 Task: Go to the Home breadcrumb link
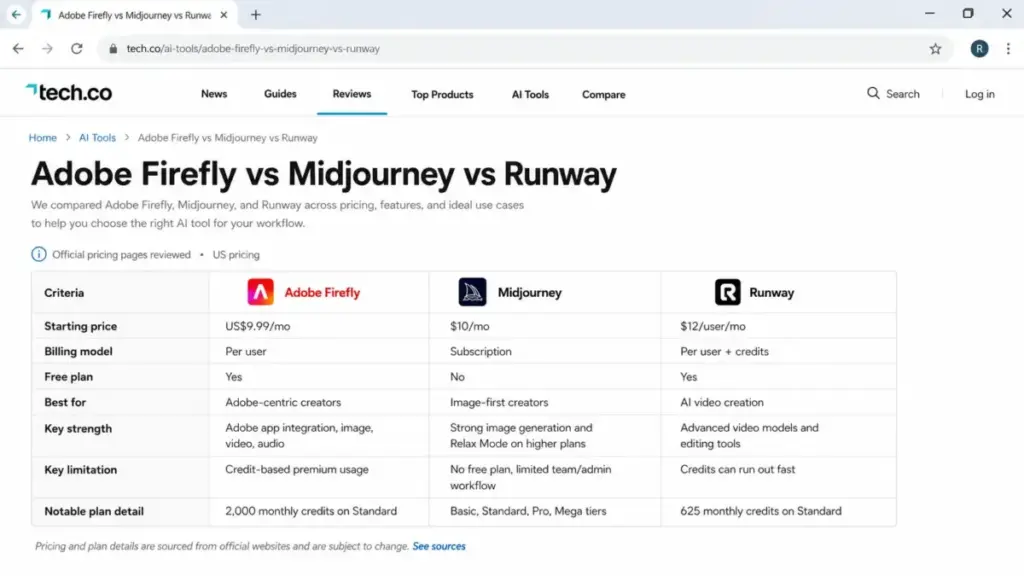[42, 138]
